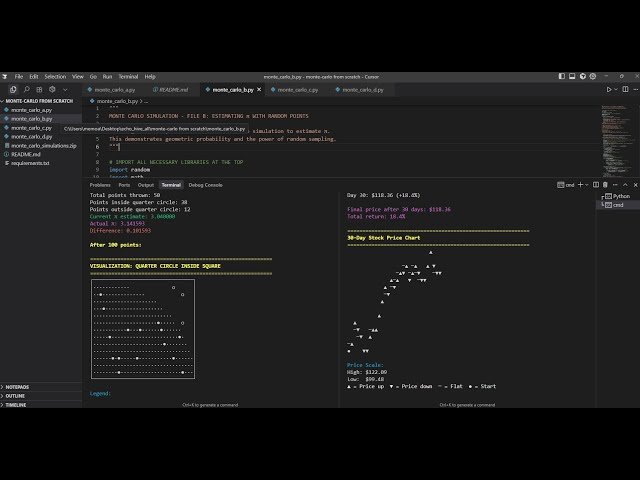Open run options dropdown beside play button
640x480 pixels.
[x=616, y=89]
